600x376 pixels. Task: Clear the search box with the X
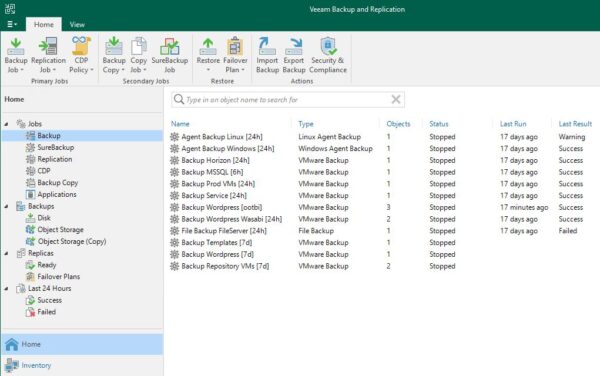pyautogui.click(x=396, y=99)
